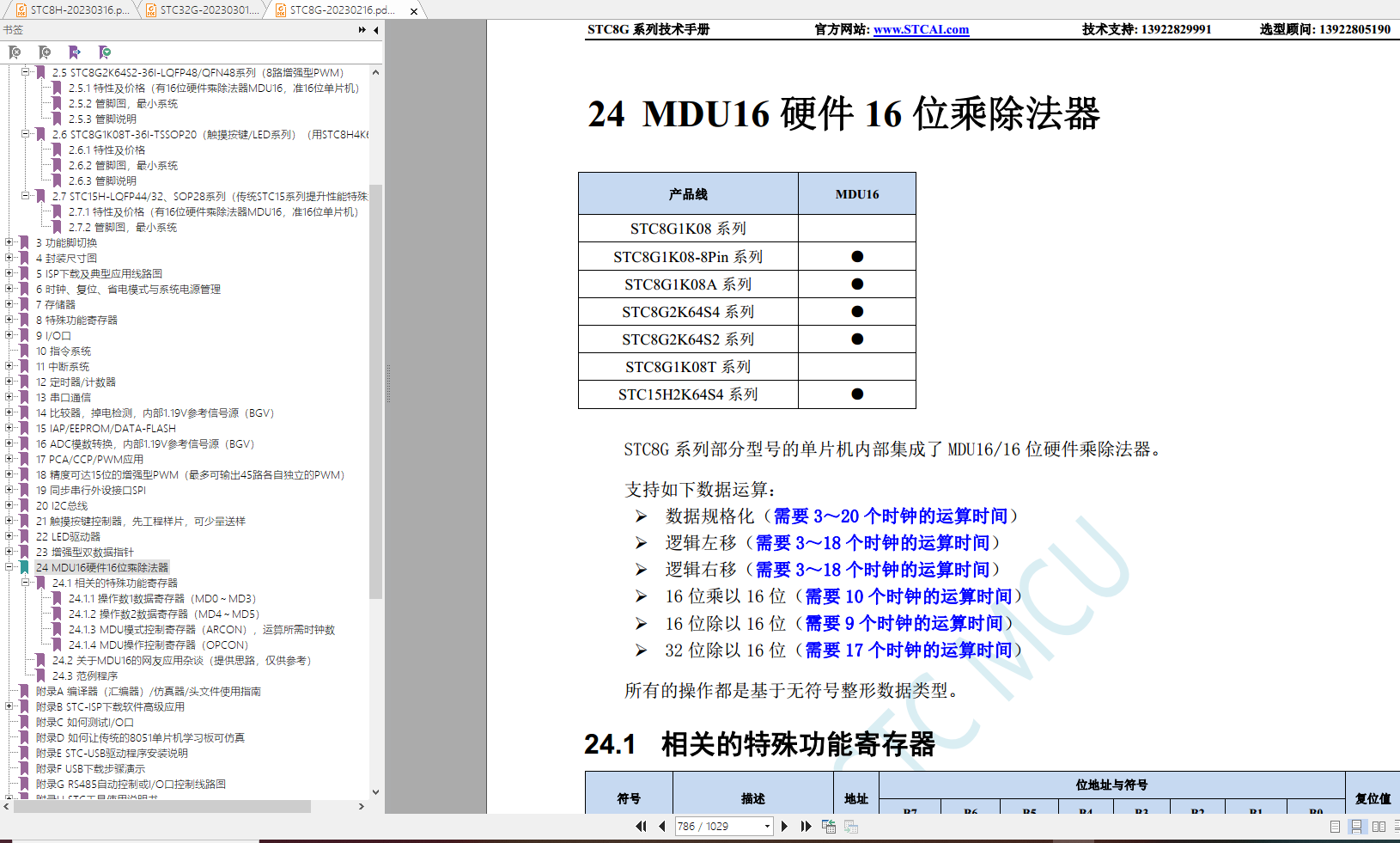Go to the previous page
1400x843 pixels.
pos(661,826)
